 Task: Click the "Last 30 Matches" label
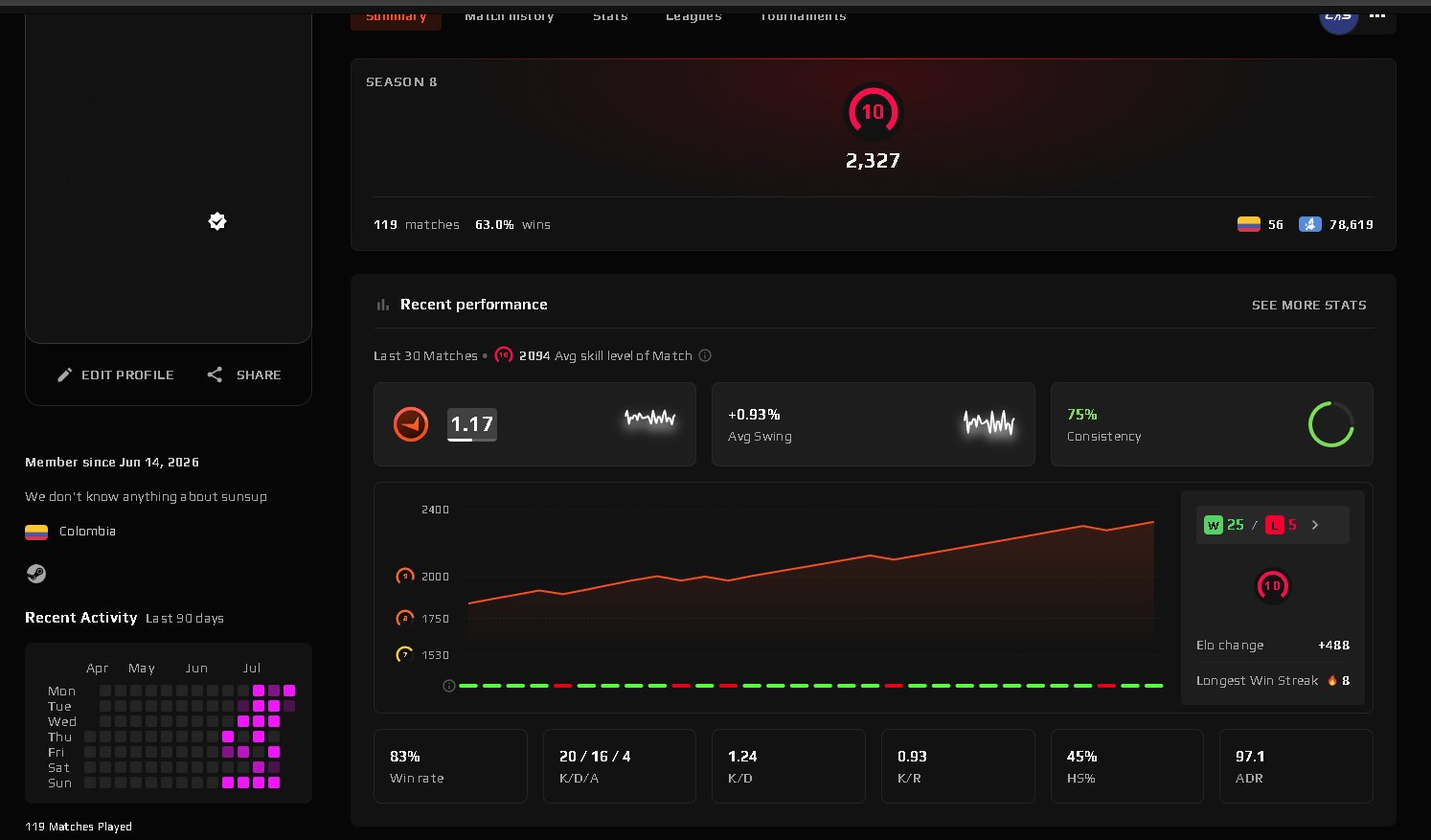(425, 356)
